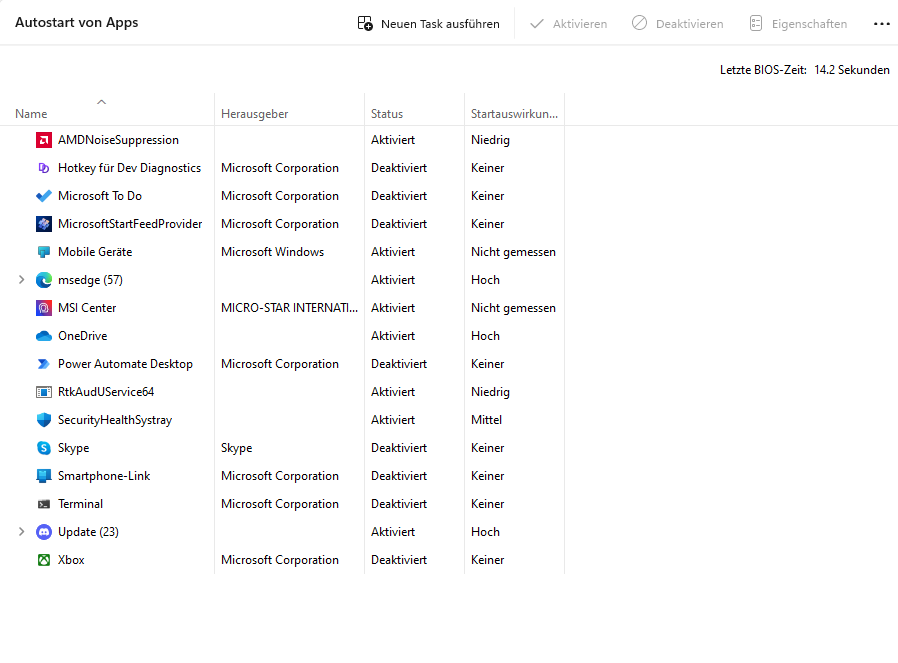Select the OneDrive cloud icon
This screenshot has height=663, width=898.
42,336
